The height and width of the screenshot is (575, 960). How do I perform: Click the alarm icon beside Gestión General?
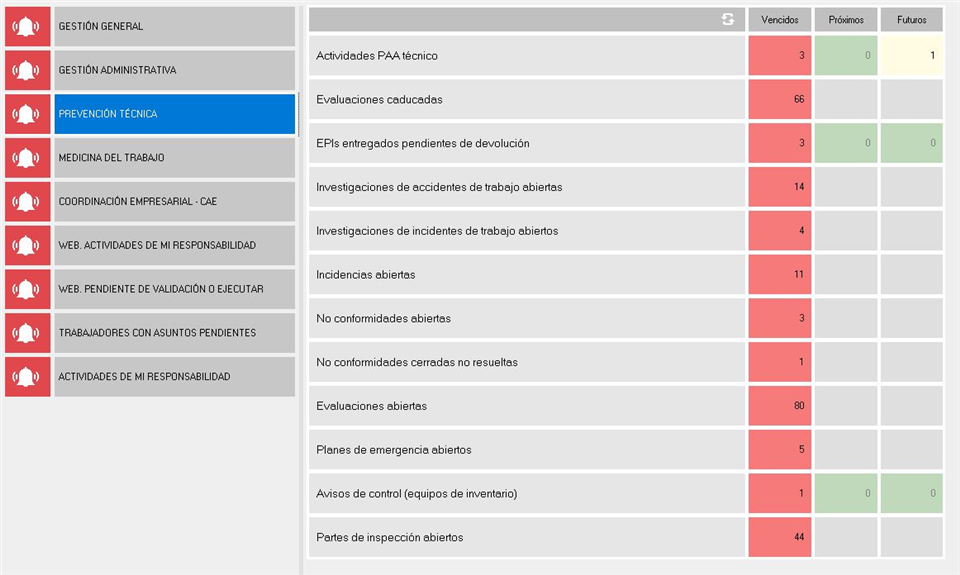click(x=27, y=27)
